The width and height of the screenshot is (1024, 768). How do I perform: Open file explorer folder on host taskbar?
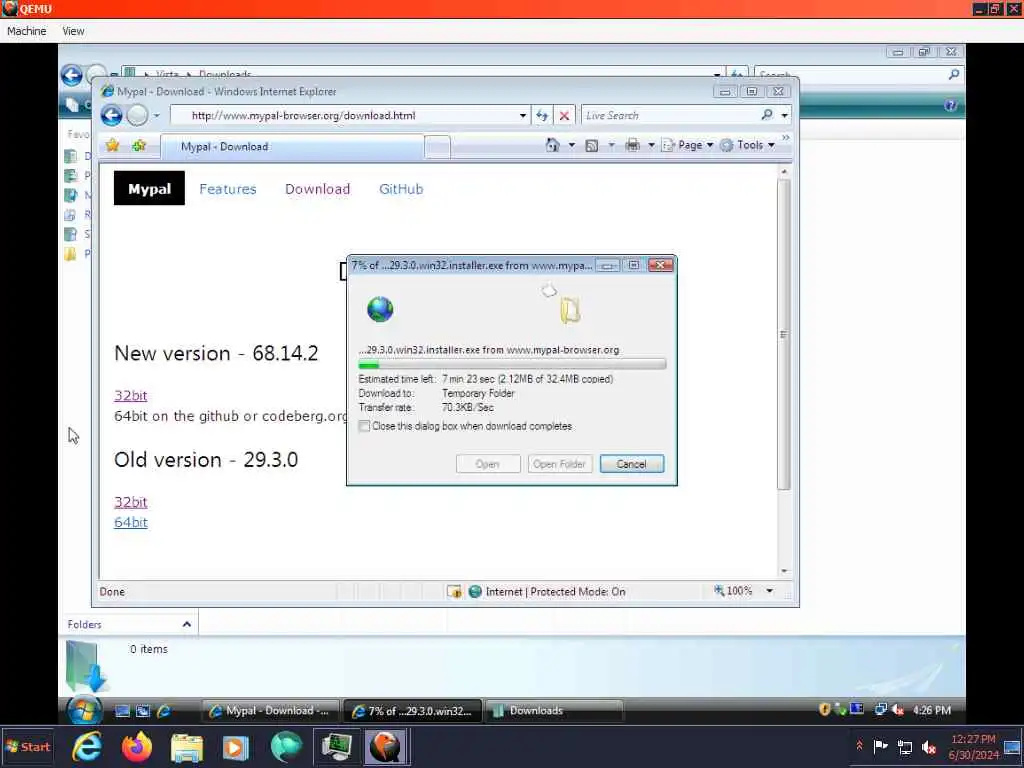click(x=187, y=747)
